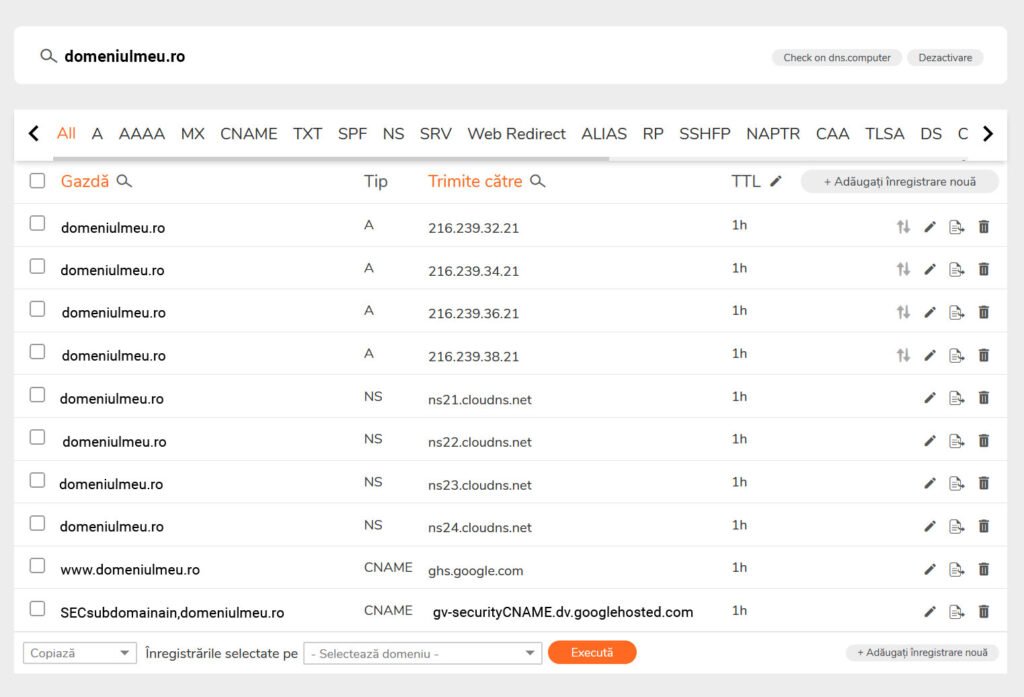Open the Gazdă column search

[124, 182]
